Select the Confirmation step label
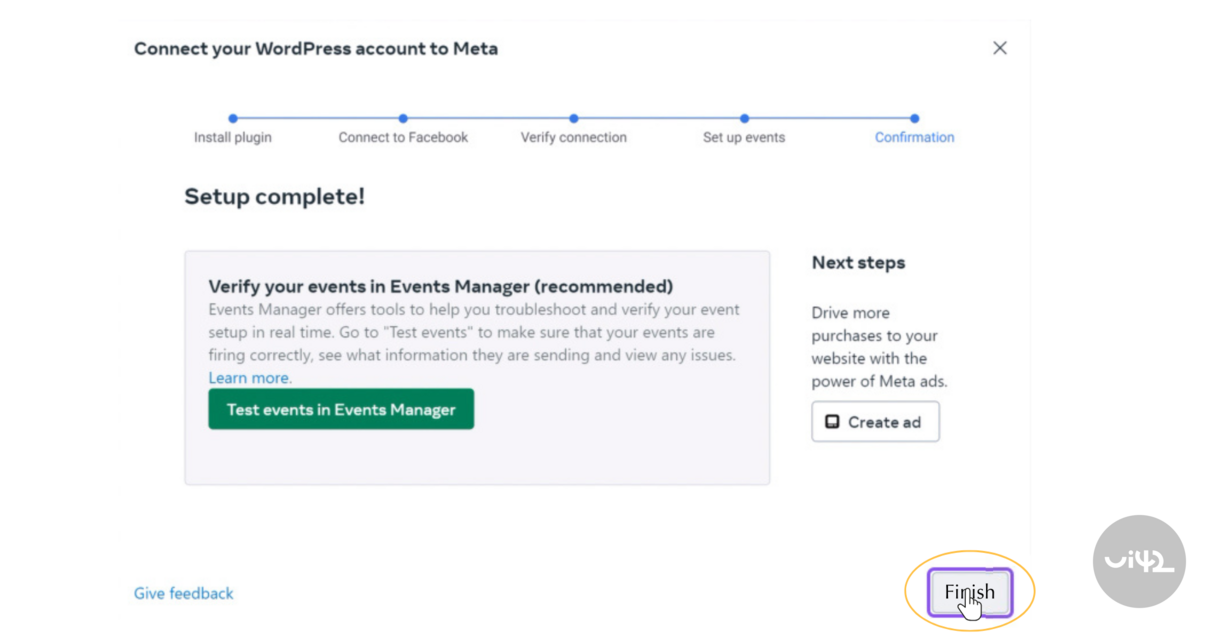The height and width of the screenshot is (634, 1212). [x=914, y=138]
